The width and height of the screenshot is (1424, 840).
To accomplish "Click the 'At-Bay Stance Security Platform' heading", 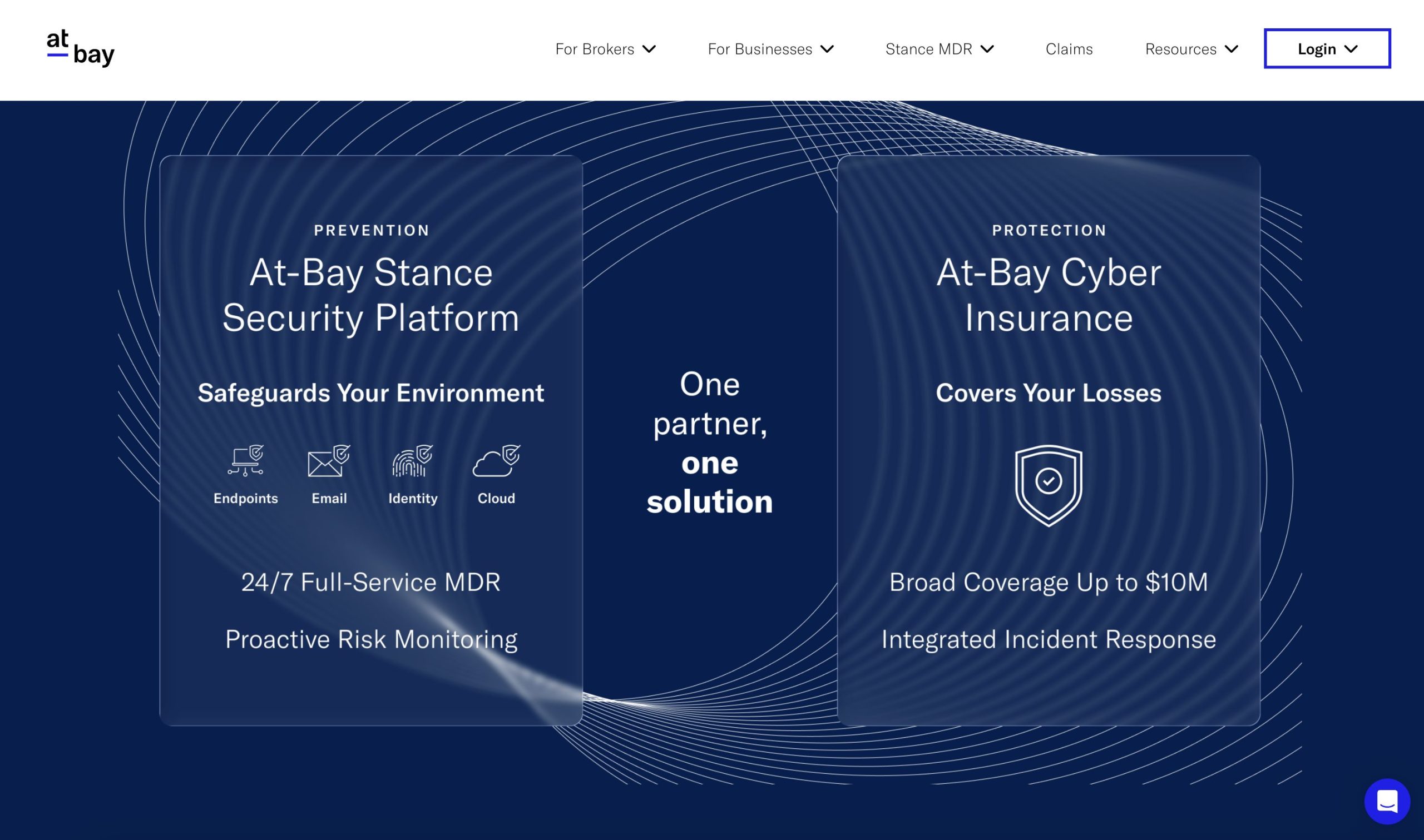I will tap(371, 295).
